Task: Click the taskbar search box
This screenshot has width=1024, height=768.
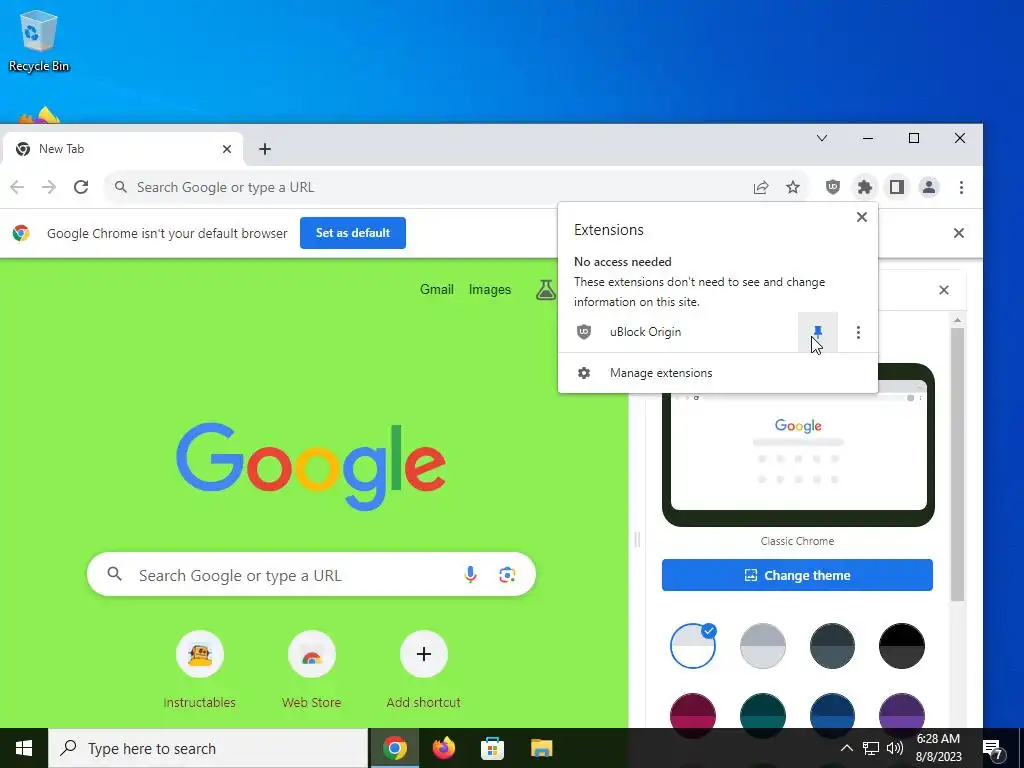Action: [x=208, y=748]
